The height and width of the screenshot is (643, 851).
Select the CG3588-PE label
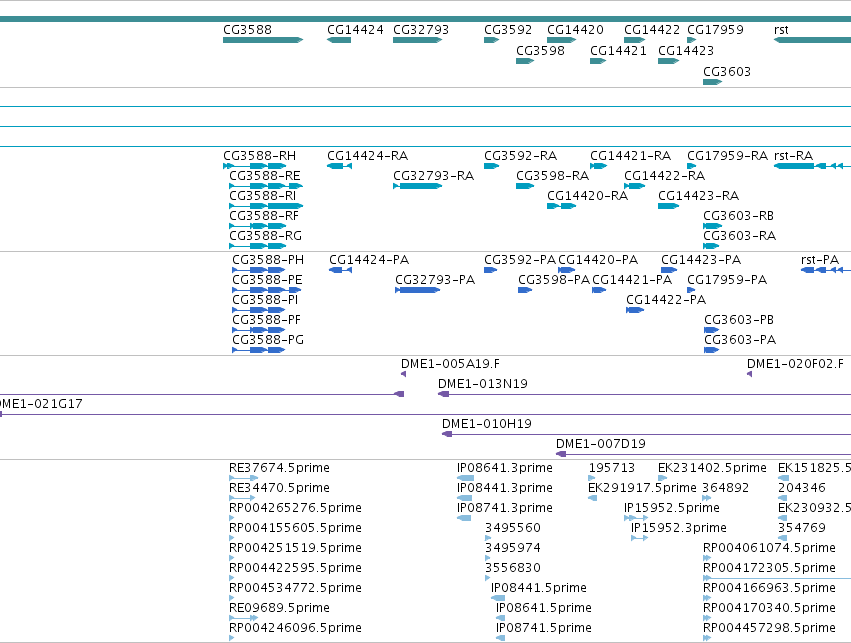click(268, 280)
